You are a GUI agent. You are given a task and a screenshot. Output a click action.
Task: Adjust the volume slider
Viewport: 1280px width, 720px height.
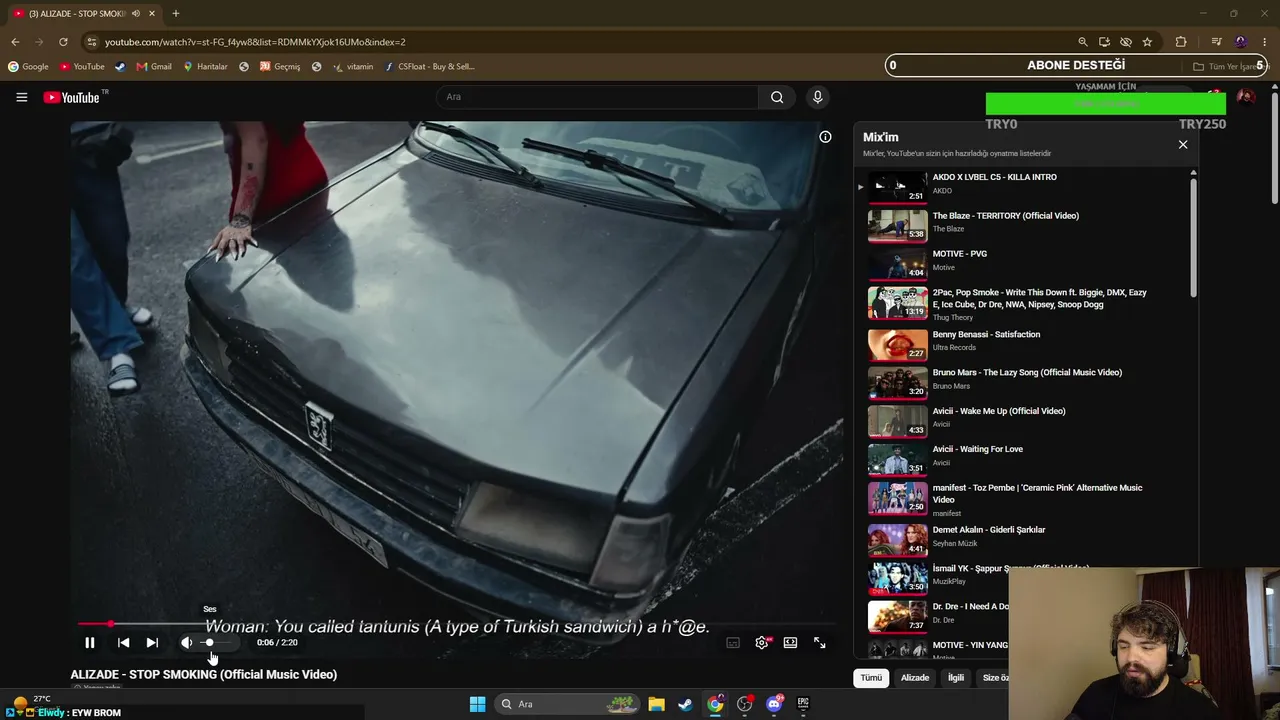[x=217, y=643]
